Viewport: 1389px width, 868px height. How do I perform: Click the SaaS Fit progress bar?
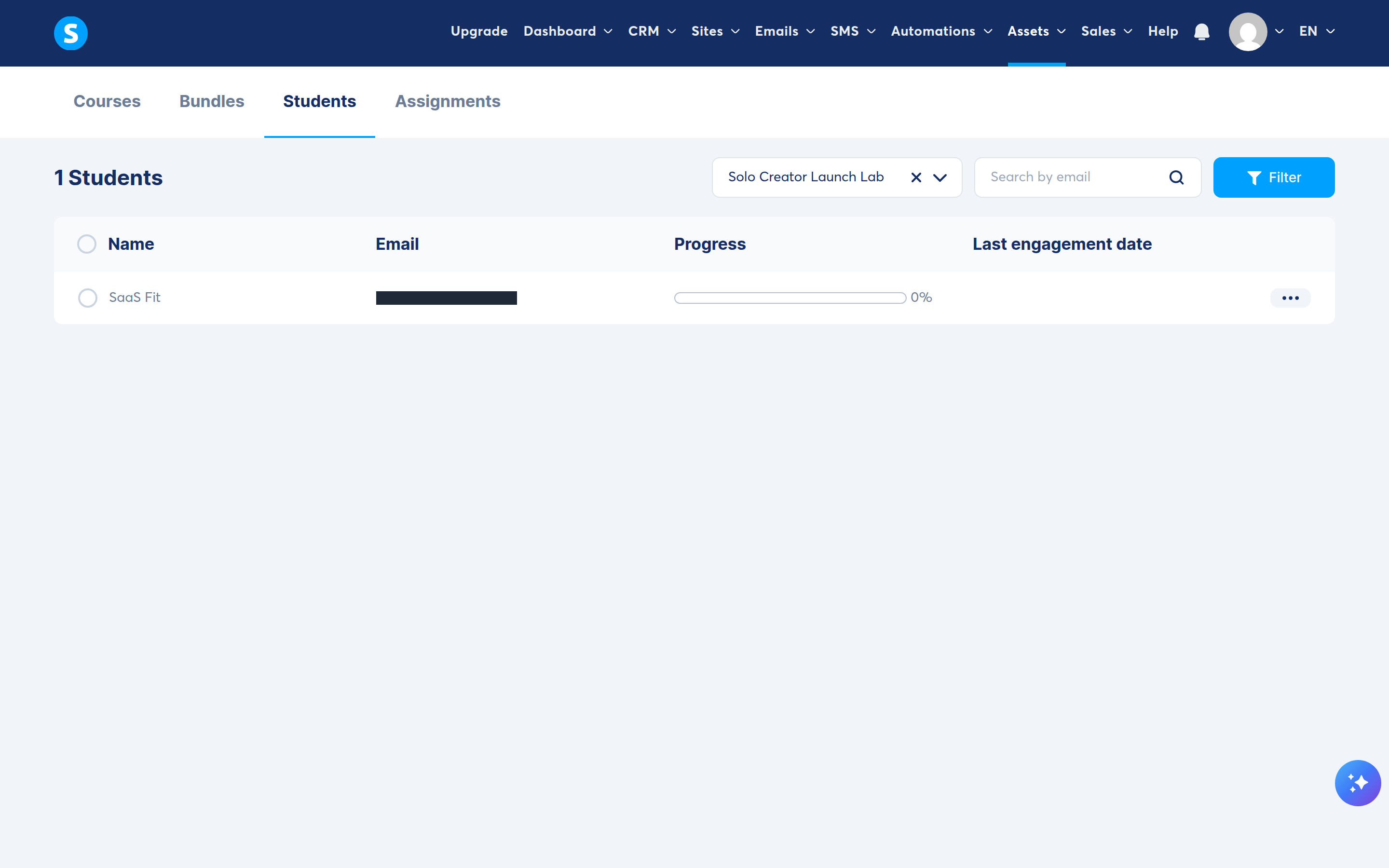point(790,298)
